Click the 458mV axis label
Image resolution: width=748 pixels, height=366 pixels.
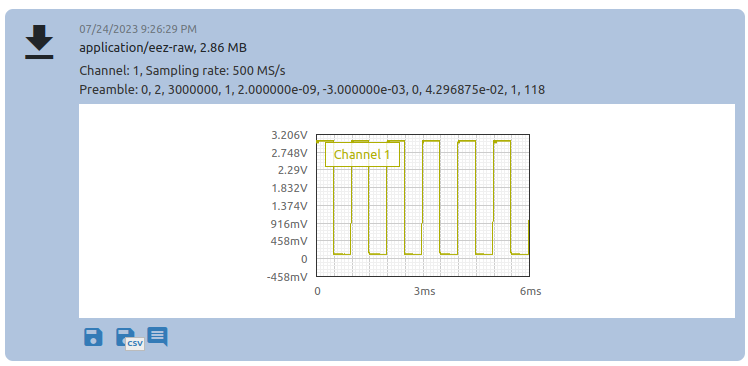tap(289, 241)
